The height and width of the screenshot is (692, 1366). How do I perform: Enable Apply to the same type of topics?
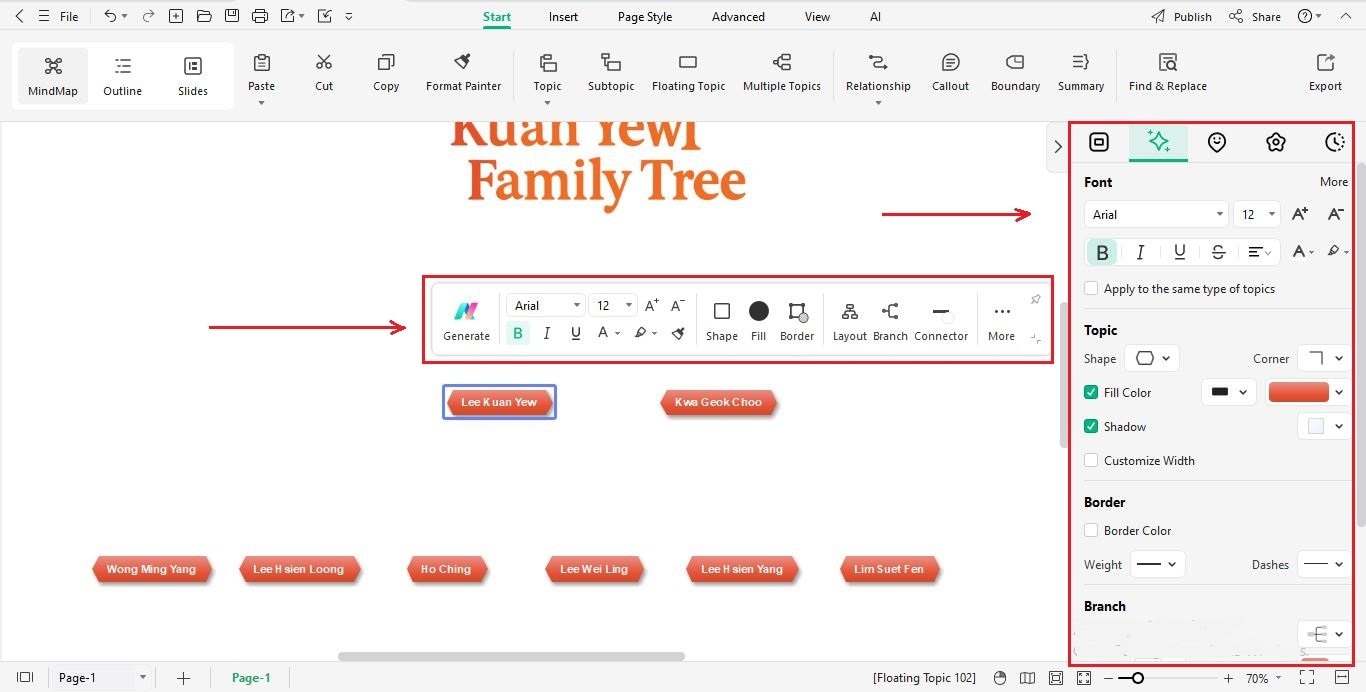point(1090,289)
